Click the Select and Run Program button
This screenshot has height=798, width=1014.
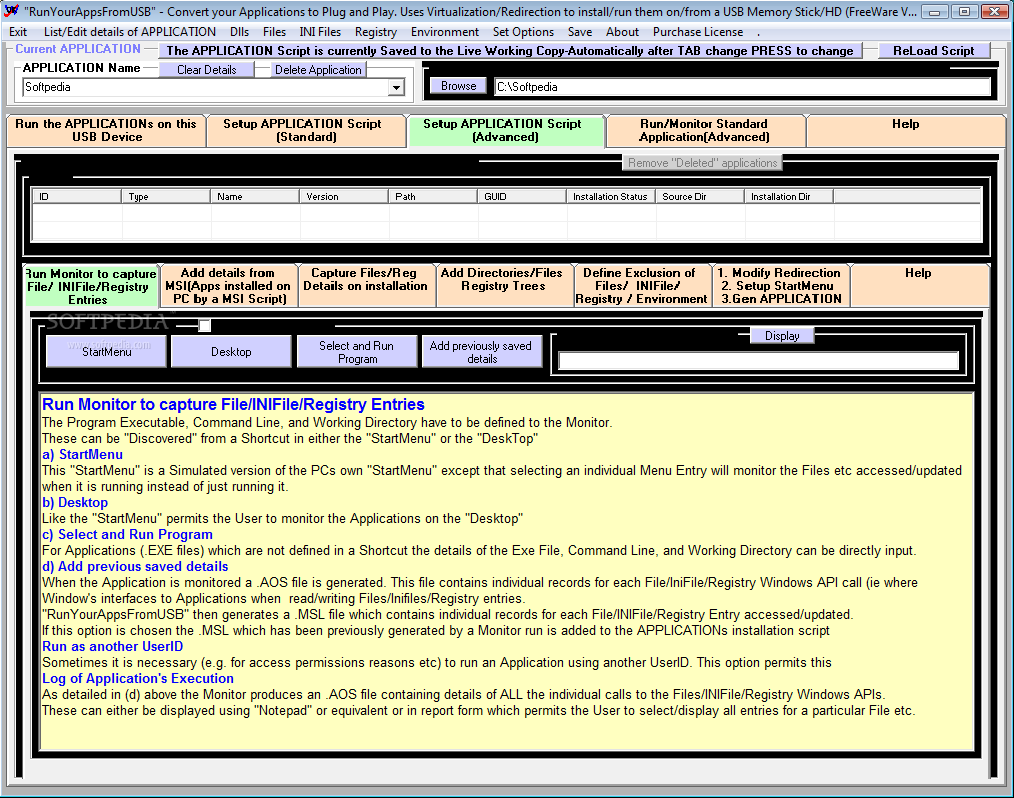click(356, 351)
